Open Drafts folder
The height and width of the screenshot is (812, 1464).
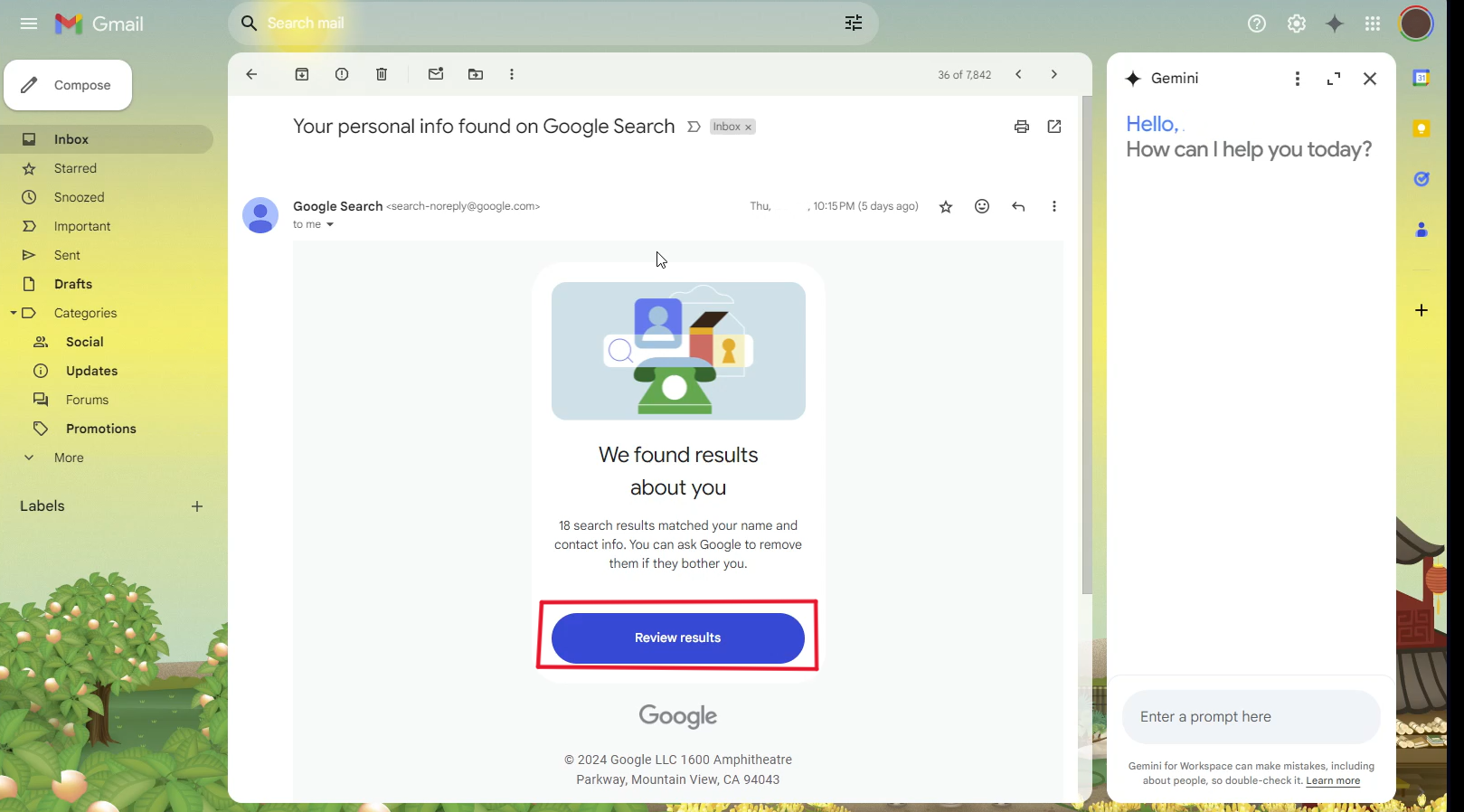(x=107, y=284)
